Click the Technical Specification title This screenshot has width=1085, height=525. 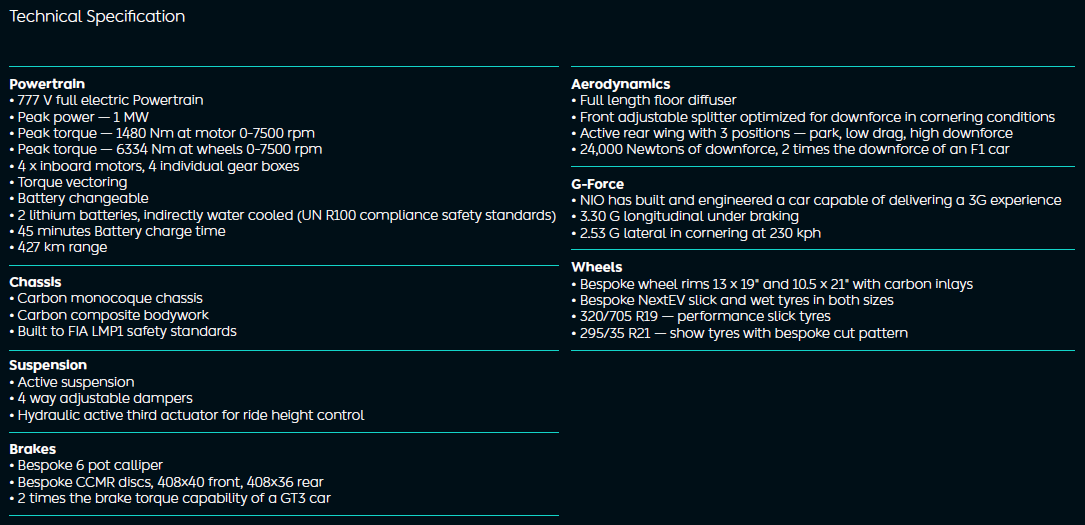pos(97,17)
